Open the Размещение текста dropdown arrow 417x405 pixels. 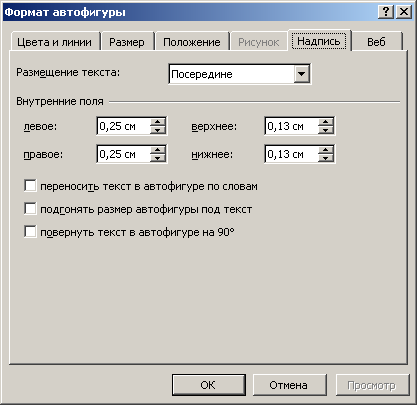(302, 74)
